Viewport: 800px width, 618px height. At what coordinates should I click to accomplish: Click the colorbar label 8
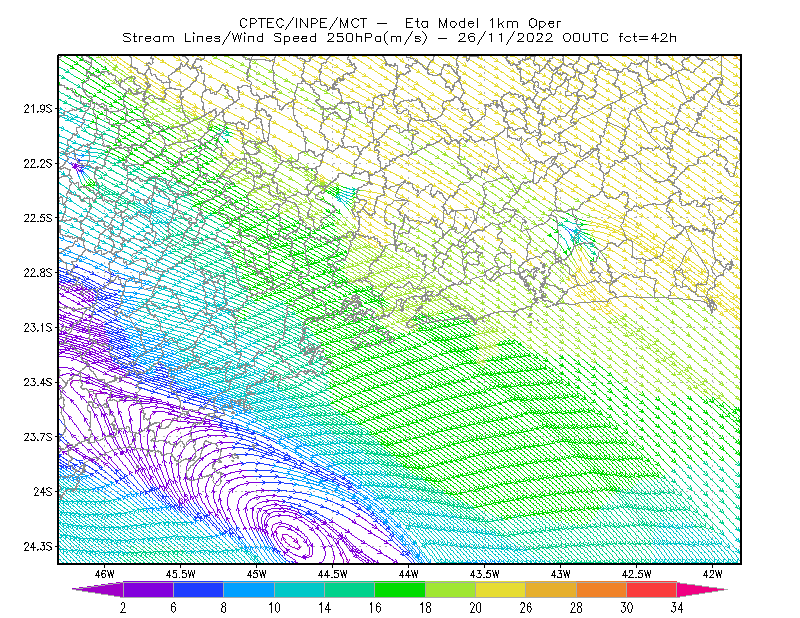(x=223, y=608)
